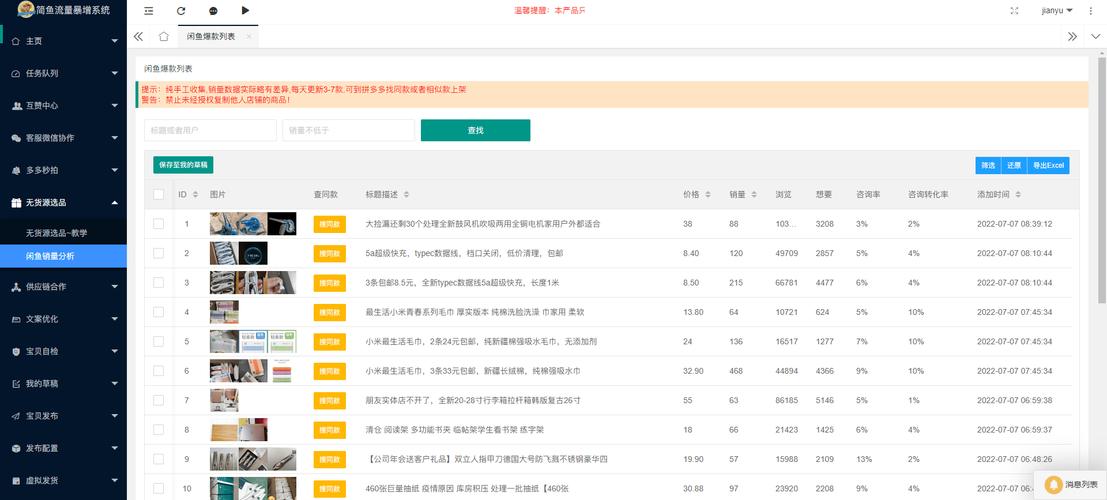Image resolution: width=1107 pixels, height=500 pixels.
Task: Select 闲鱼销量分析 submenu item
Action: click(x=64, y=256)
